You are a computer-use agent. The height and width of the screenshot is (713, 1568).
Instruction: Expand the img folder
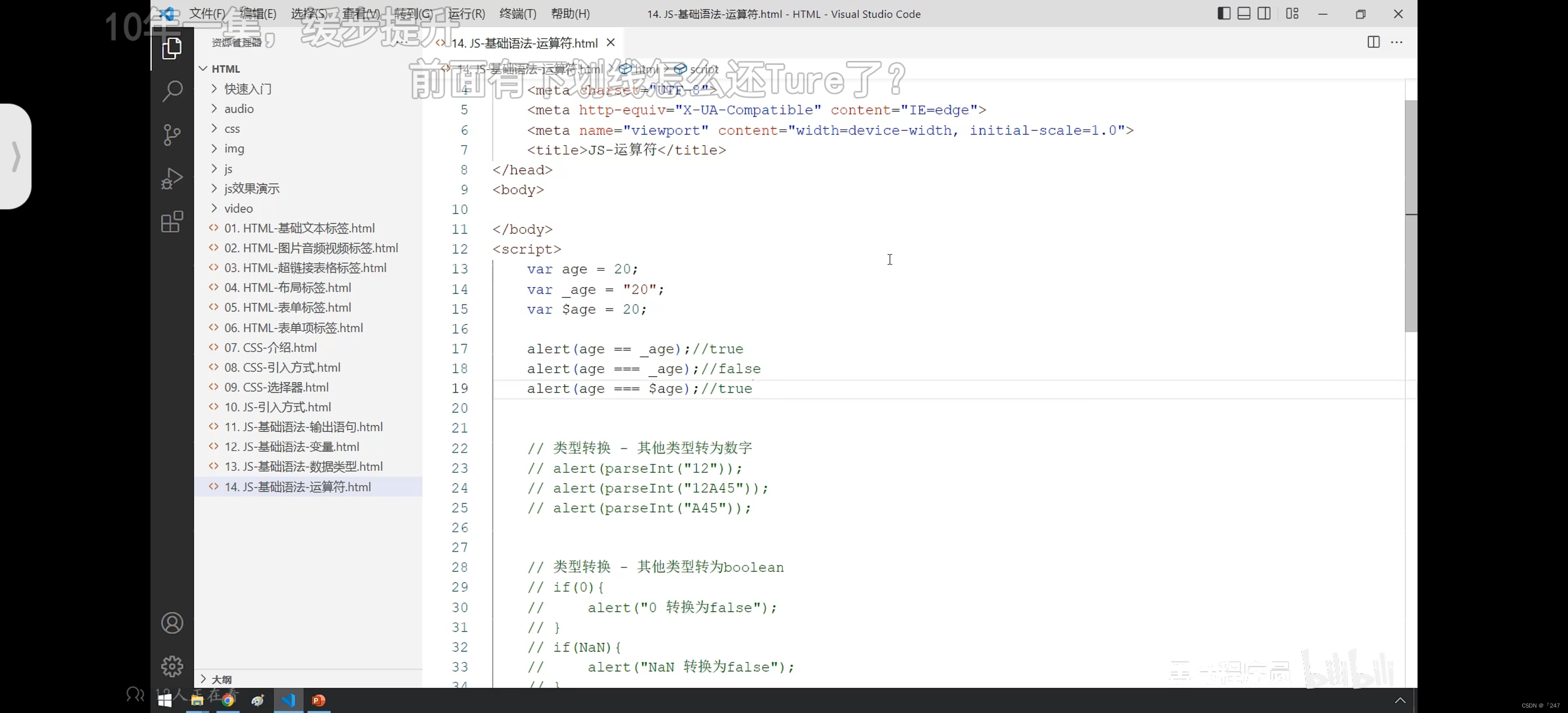[x=309, y=149]
